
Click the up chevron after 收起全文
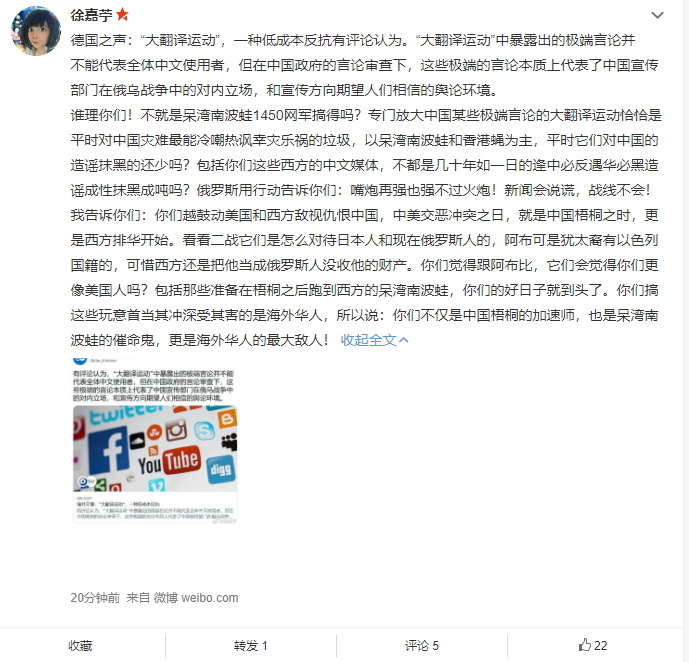tap(404, 340)
